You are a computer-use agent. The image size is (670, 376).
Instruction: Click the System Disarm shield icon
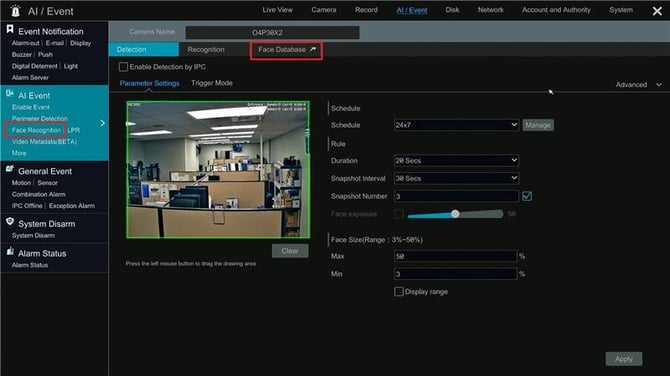point(10,221)
